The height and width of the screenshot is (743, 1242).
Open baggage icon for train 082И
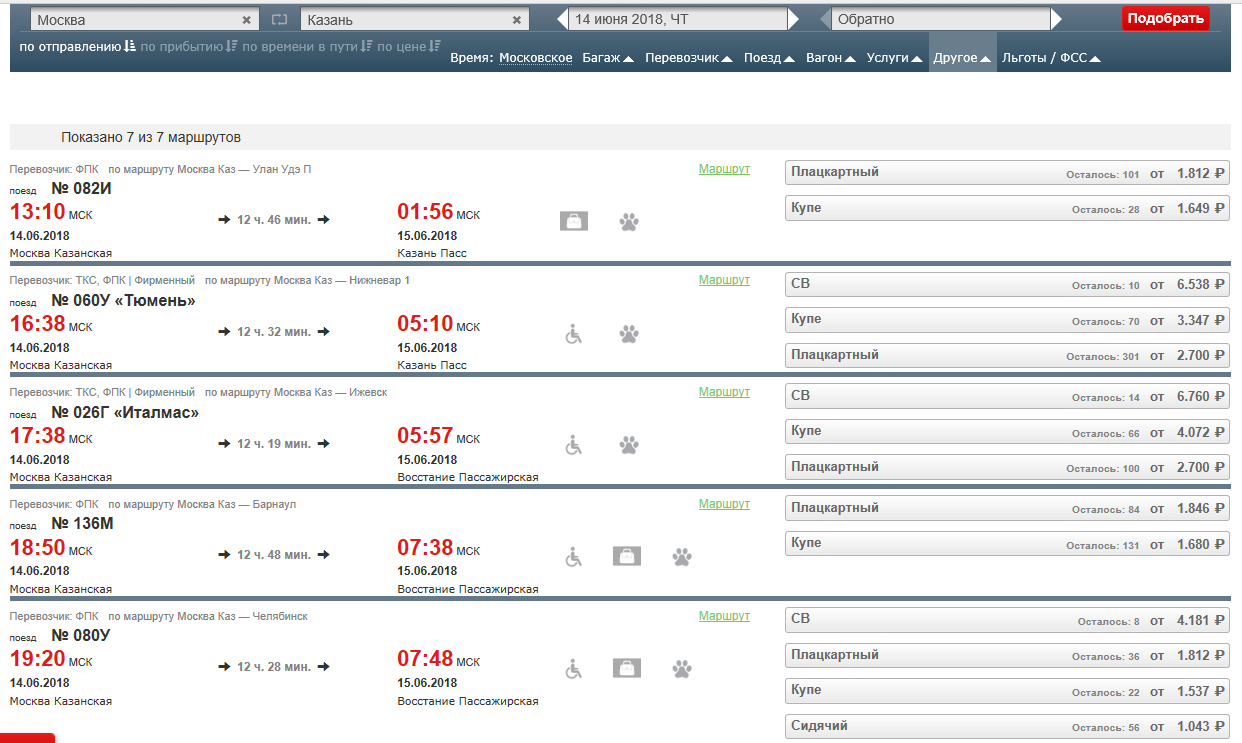[574, 221]
